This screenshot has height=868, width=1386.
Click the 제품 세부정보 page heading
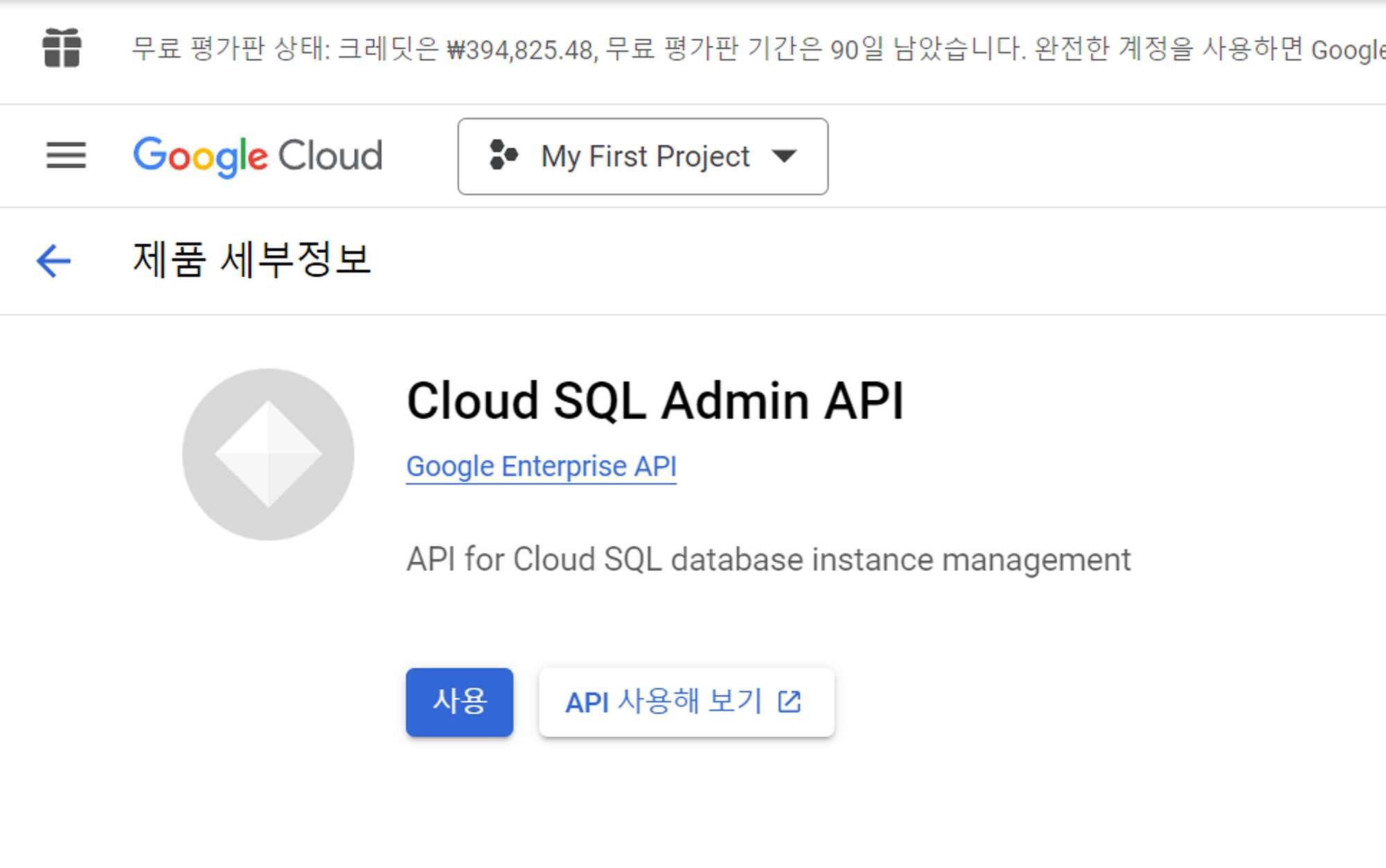coord(252,260)
